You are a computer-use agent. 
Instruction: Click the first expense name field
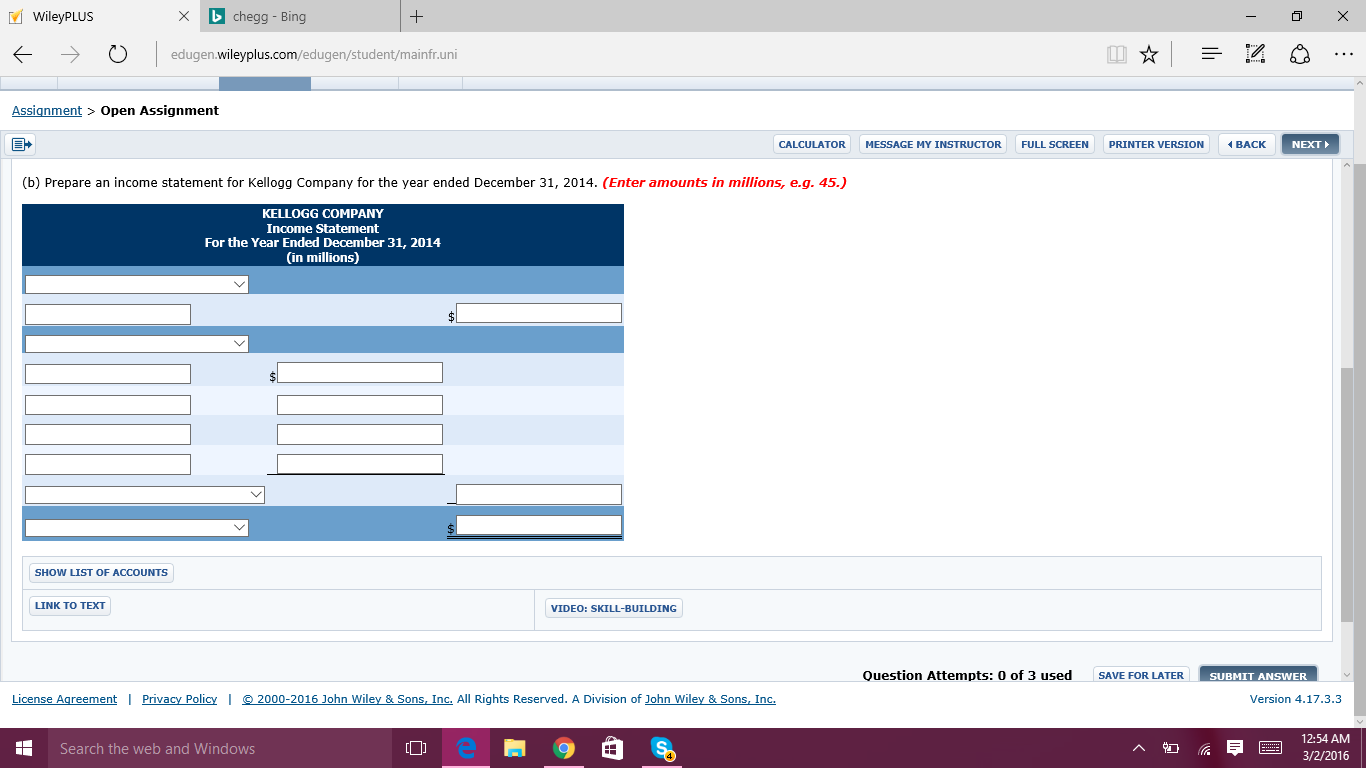click(108, 374)
